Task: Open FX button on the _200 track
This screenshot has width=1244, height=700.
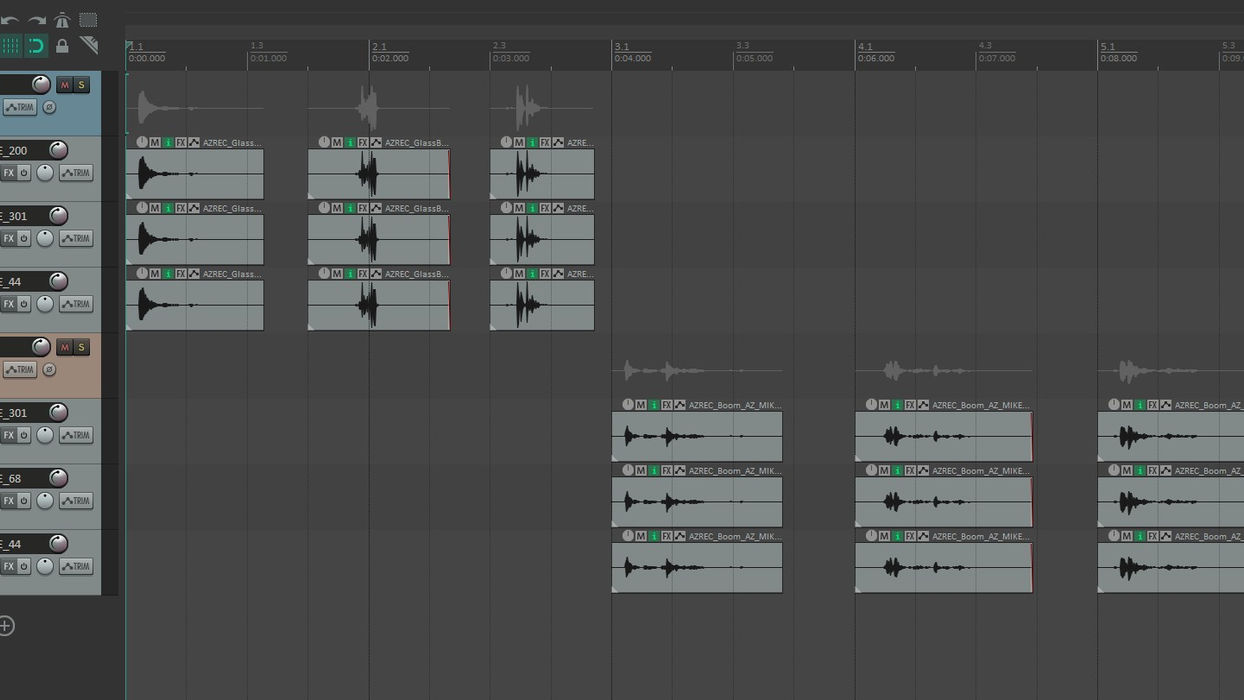Action: point(8,173)
